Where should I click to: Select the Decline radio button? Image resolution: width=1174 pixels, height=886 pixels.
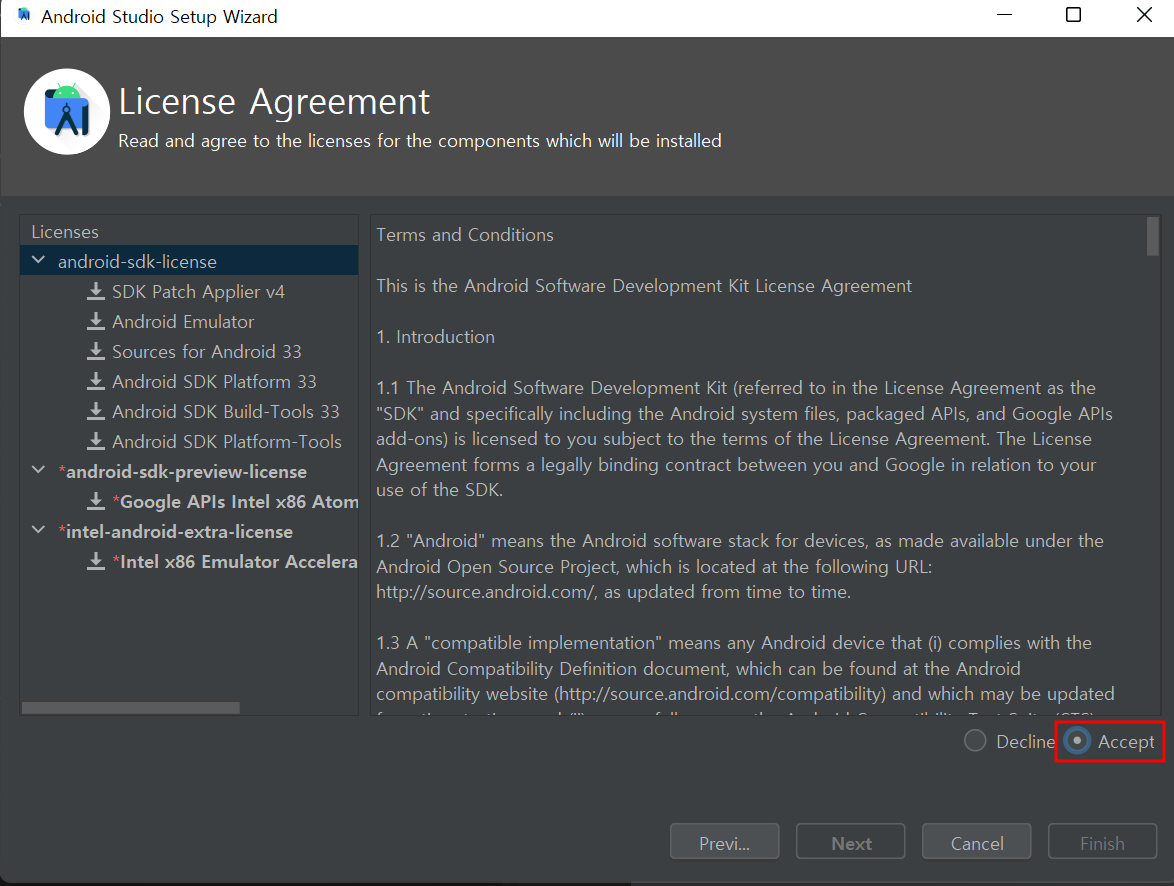pos(975,741)
